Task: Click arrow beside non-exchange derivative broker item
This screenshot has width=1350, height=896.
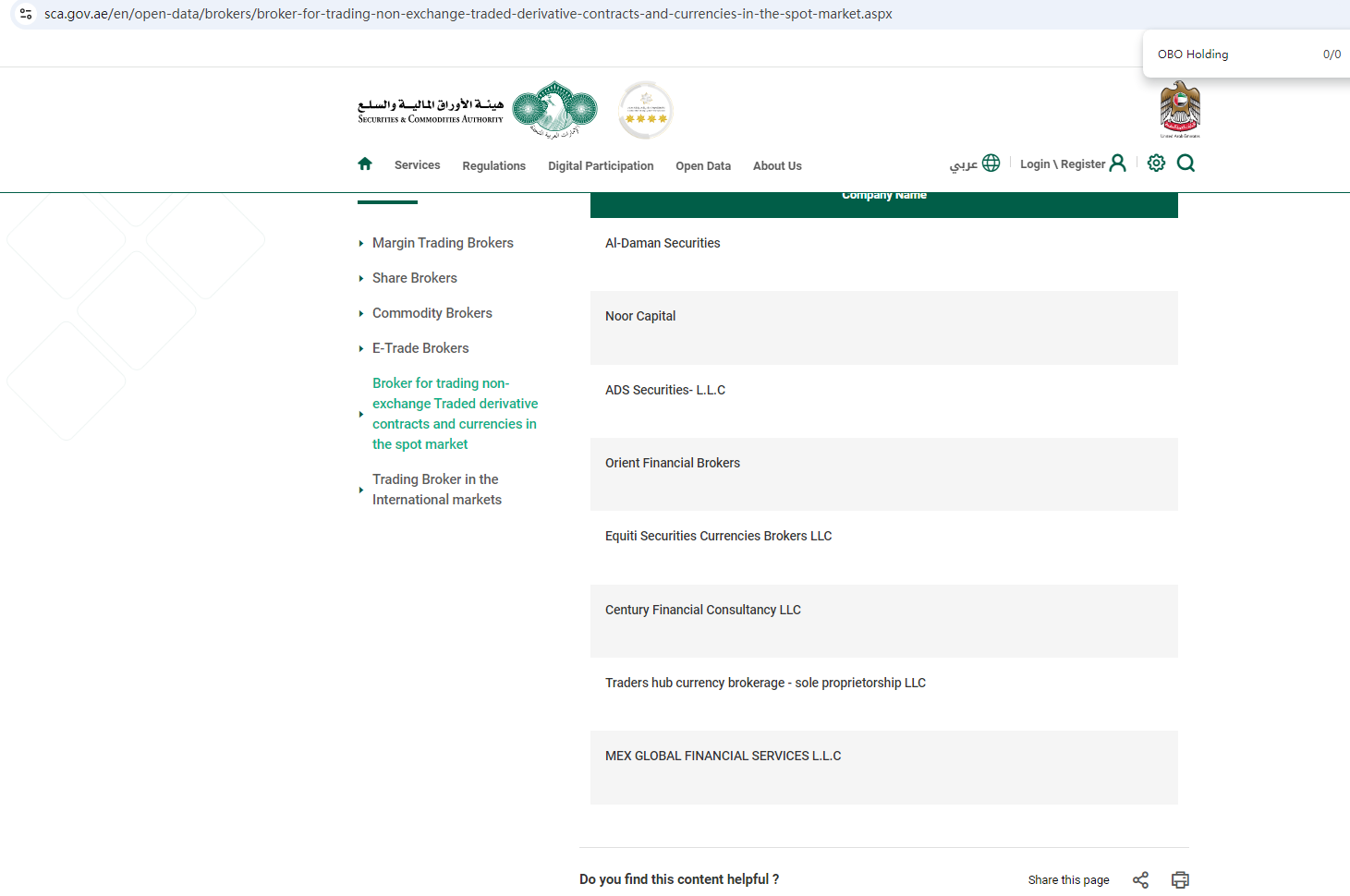Action: click(x=360, y=415)
